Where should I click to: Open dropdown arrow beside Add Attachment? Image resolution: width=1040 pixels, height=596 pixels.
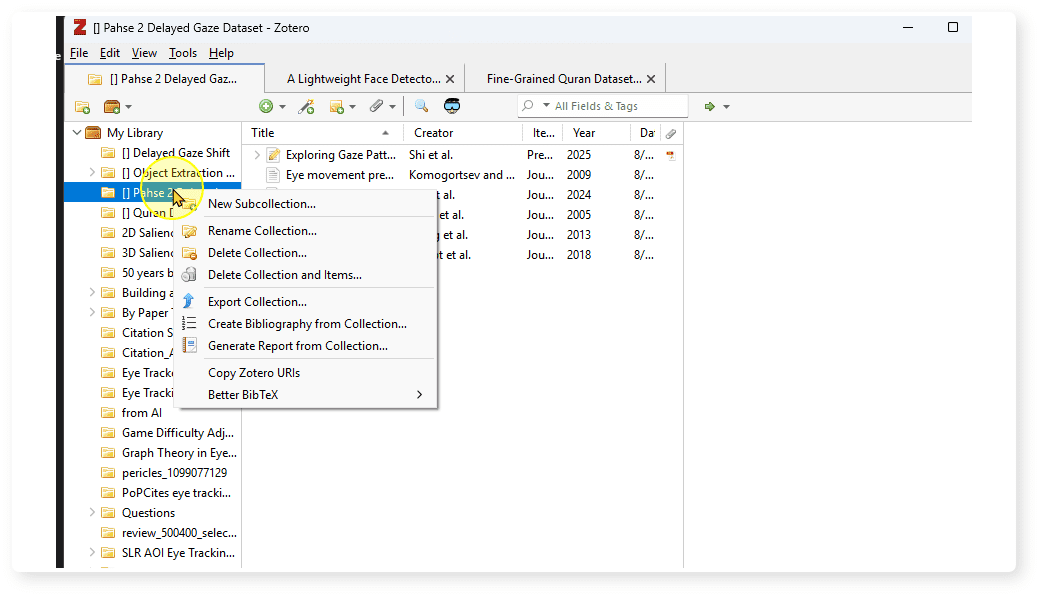click(x=393, y=107)
